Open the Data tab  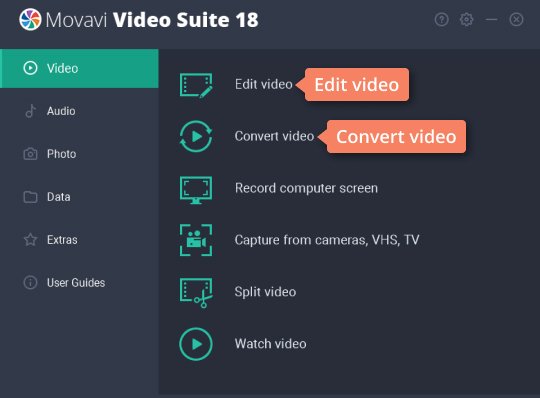[79, 197]
